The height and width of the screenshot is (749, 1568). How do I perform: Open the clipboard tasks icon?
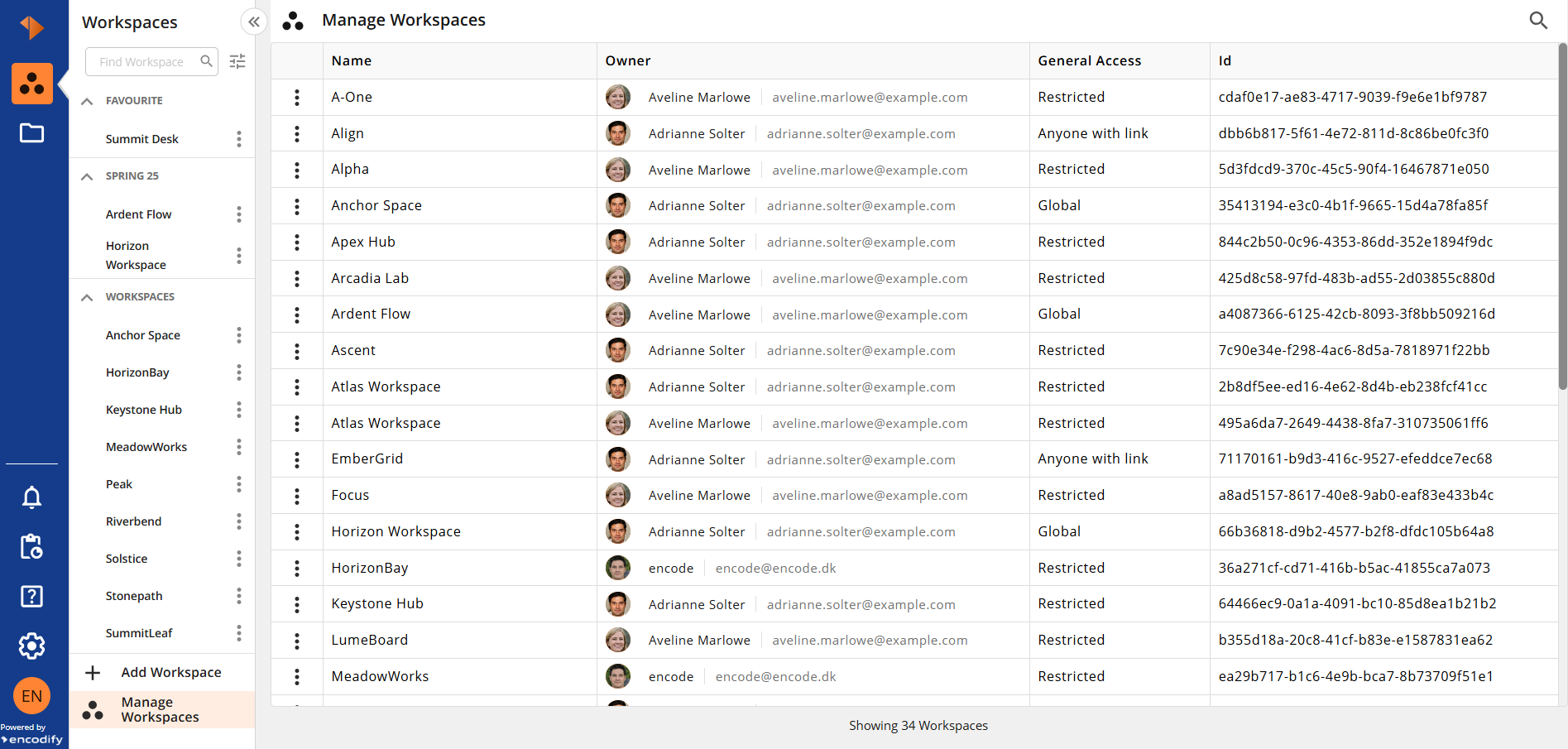click(x=32, y=547)
